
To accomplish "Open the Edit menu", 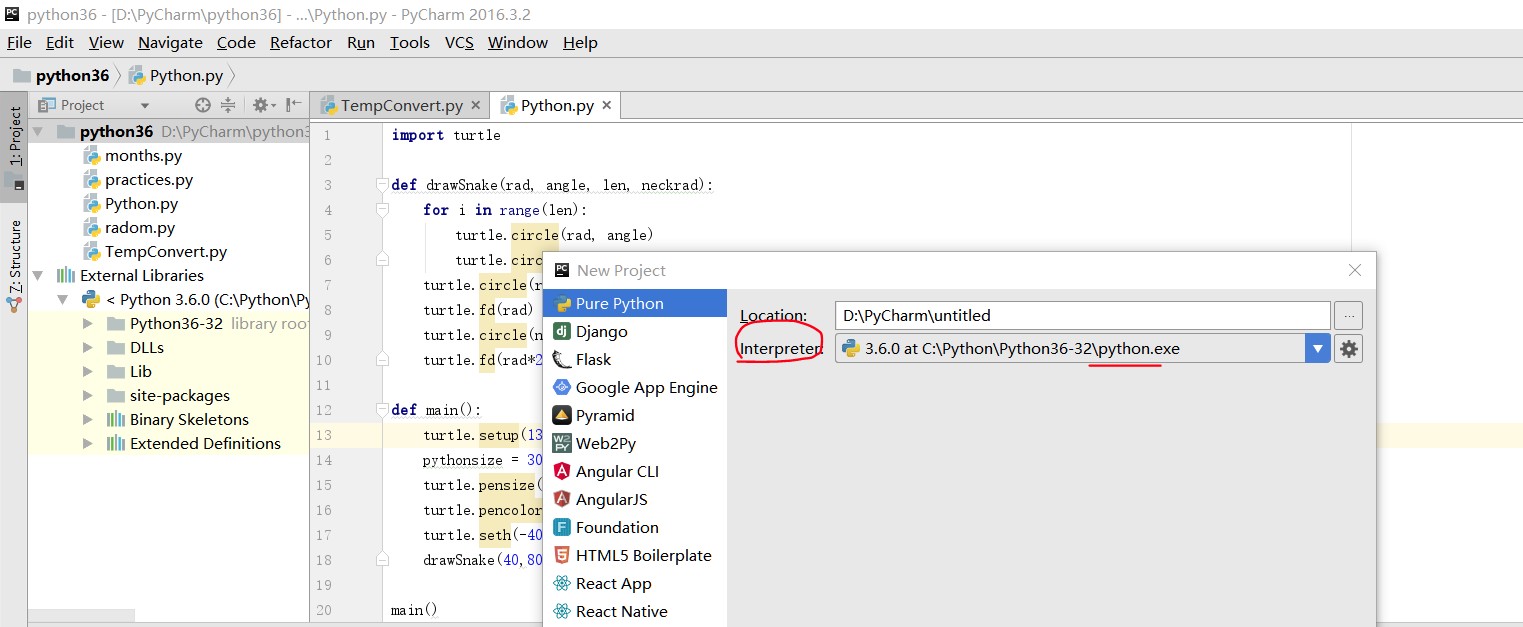I will 60,42.
